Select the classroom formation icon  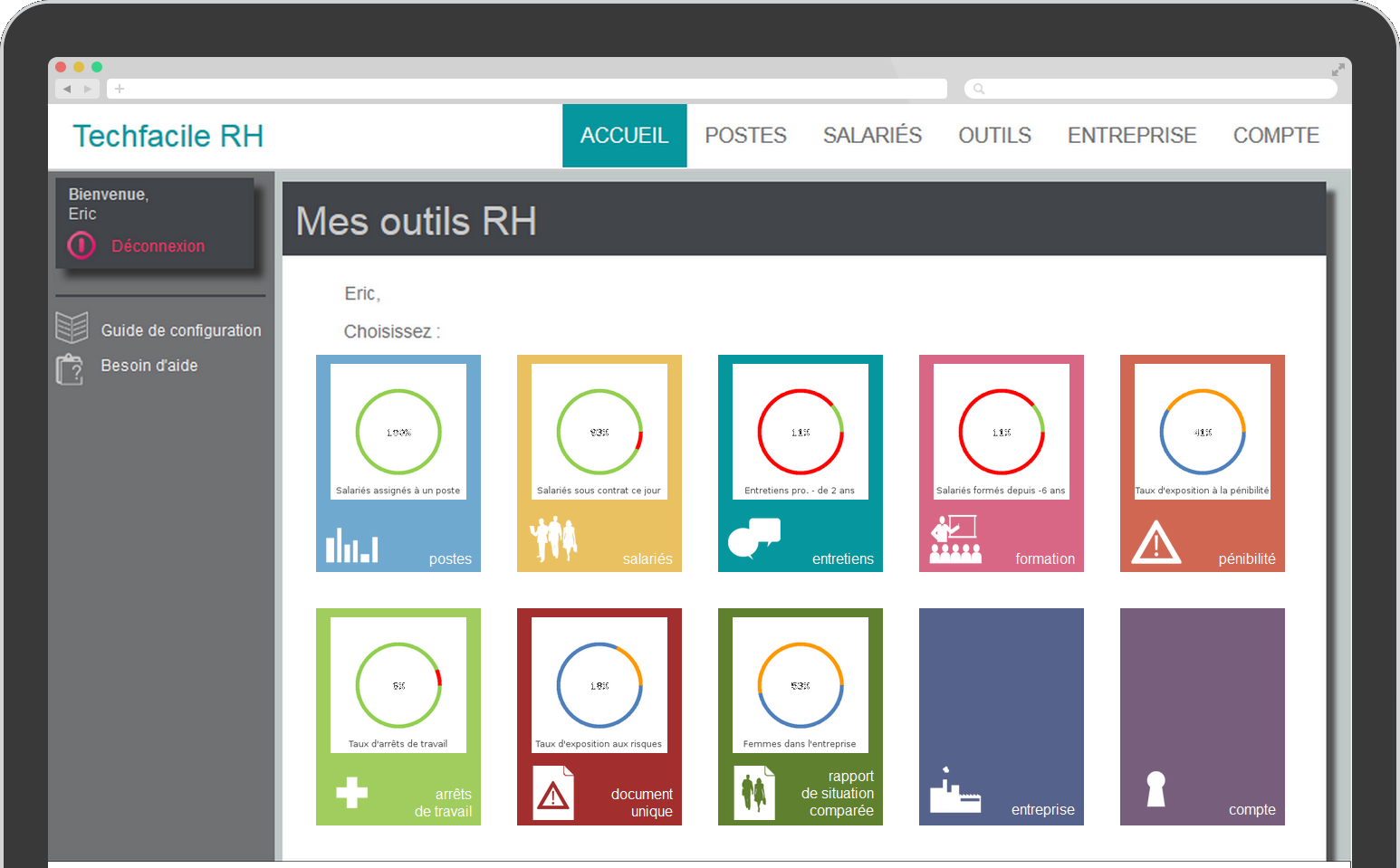pyautogui.click(x=954, y=539)
